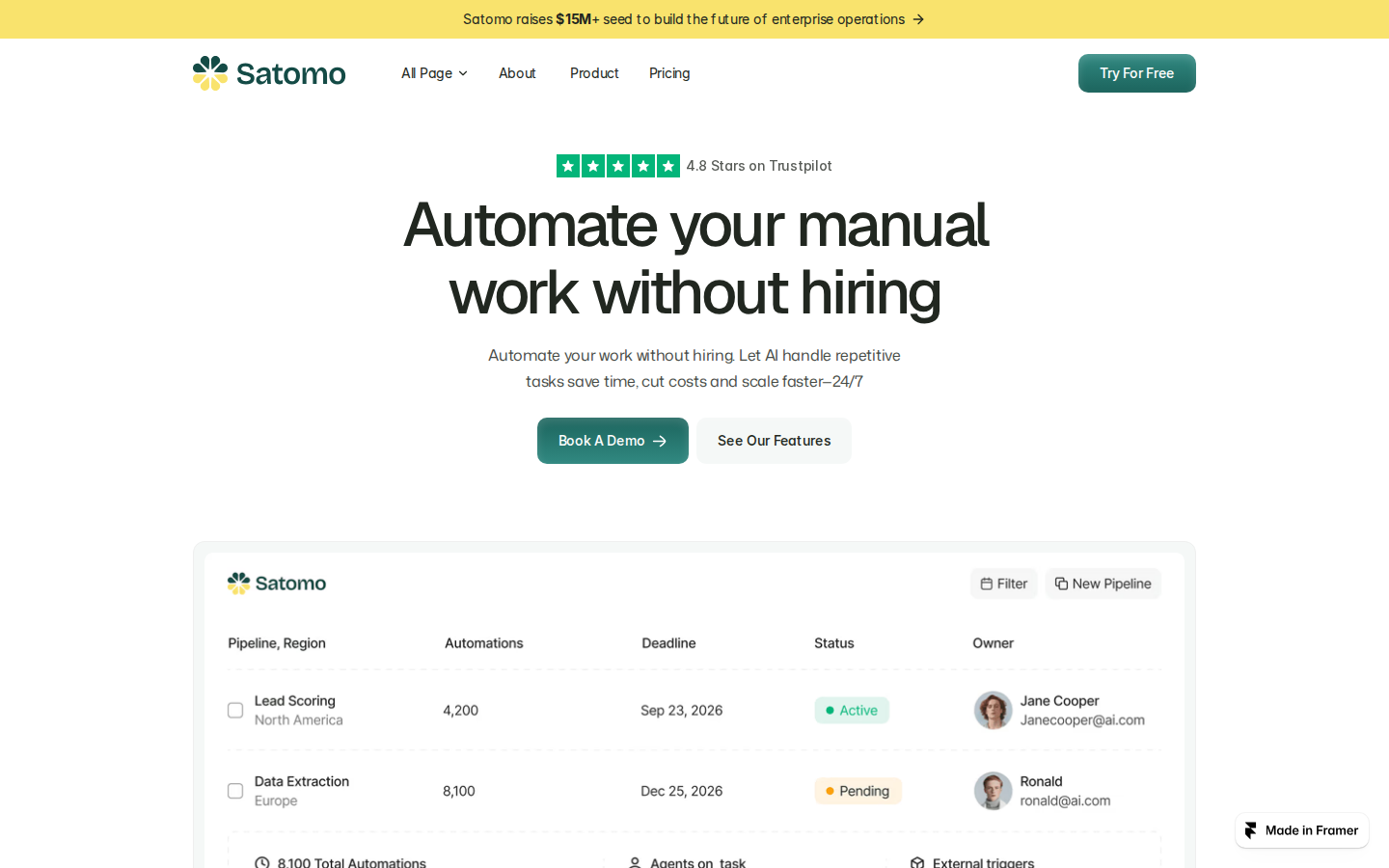Click the Active status badge
This screenshot has width=1389, height=868.
852,711
